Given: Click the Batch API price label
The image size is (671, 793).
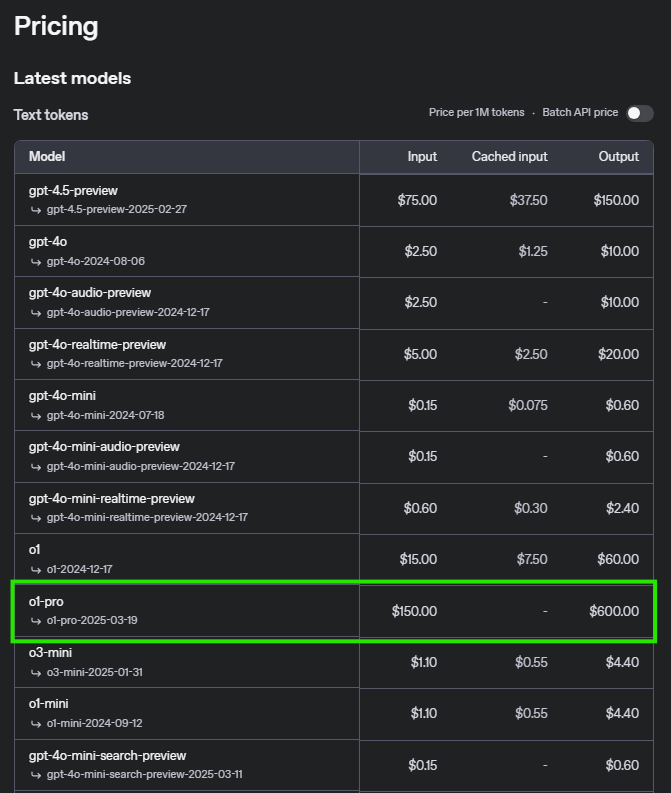Looking at the screenshot, I should pyautogui.click(x=580, y=112).
